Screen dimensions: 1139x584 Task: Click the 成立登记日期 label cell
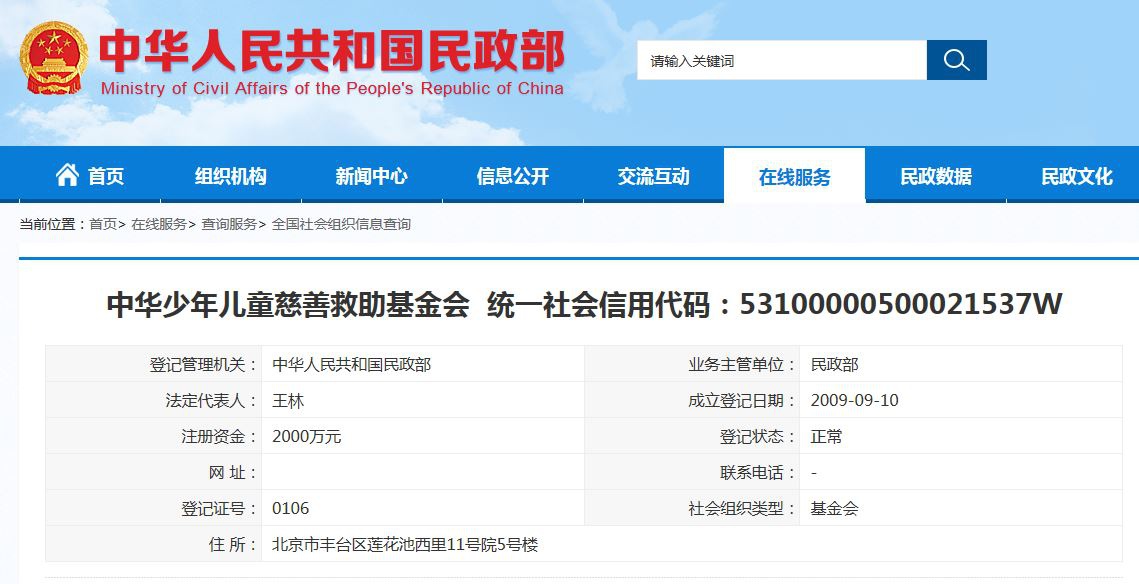[x=692, y=400]
